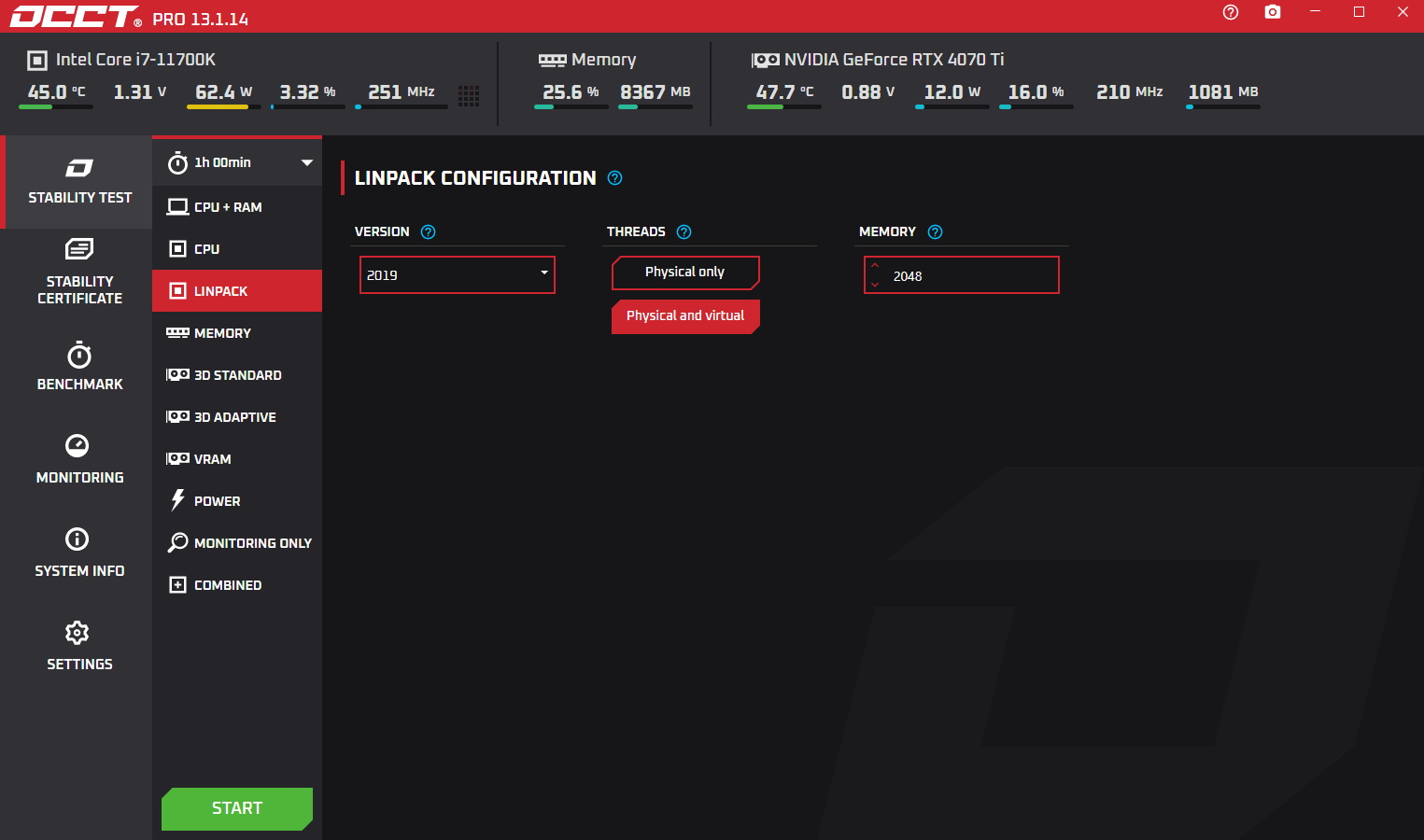The image size is (1424, 840).
Task: Select the MONITORING ONLY option
Action: pos(237,543)
